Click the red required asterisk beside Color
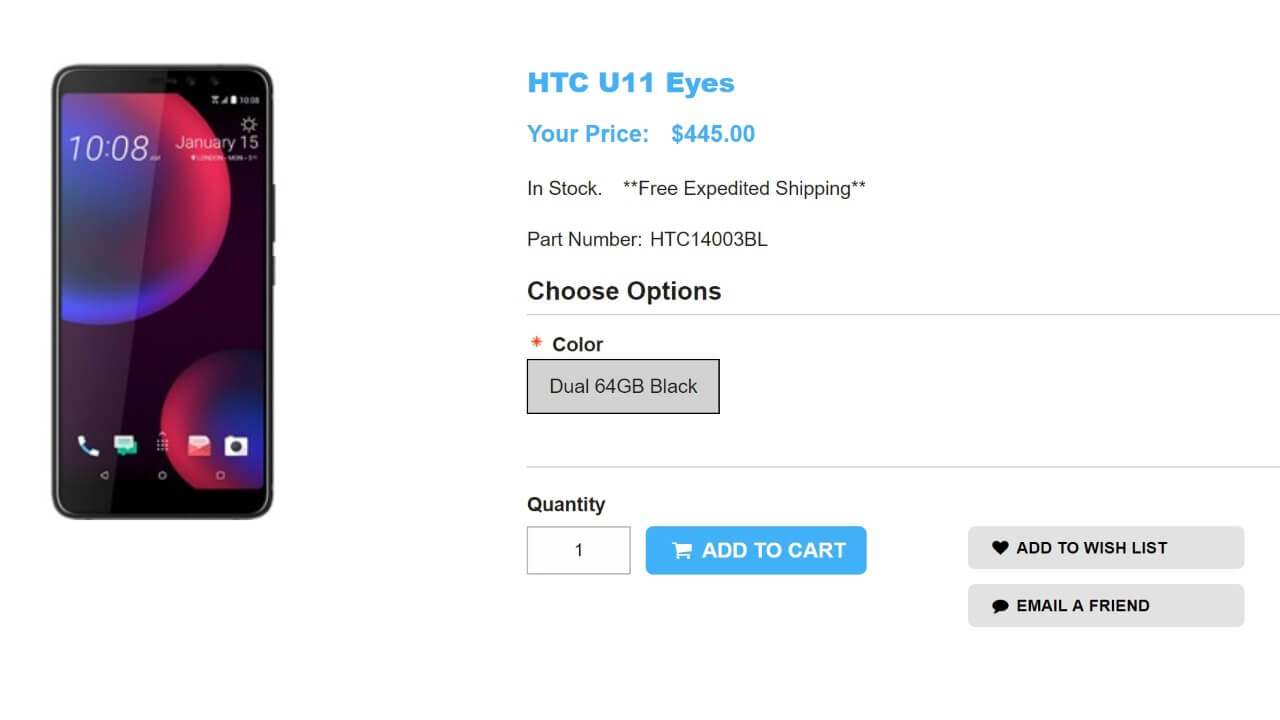 [536, 343]
